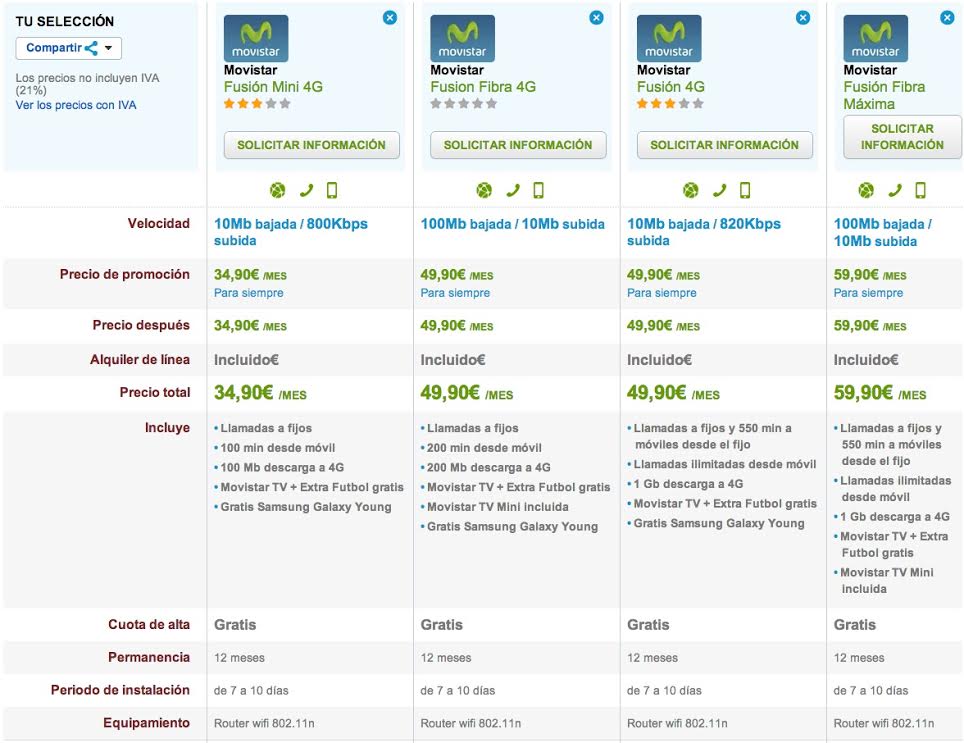This screenshot has width=964, height=743.
Task: Click phone handset icon under Fusion Fibra 4G
Action: (x=513, y=191)
